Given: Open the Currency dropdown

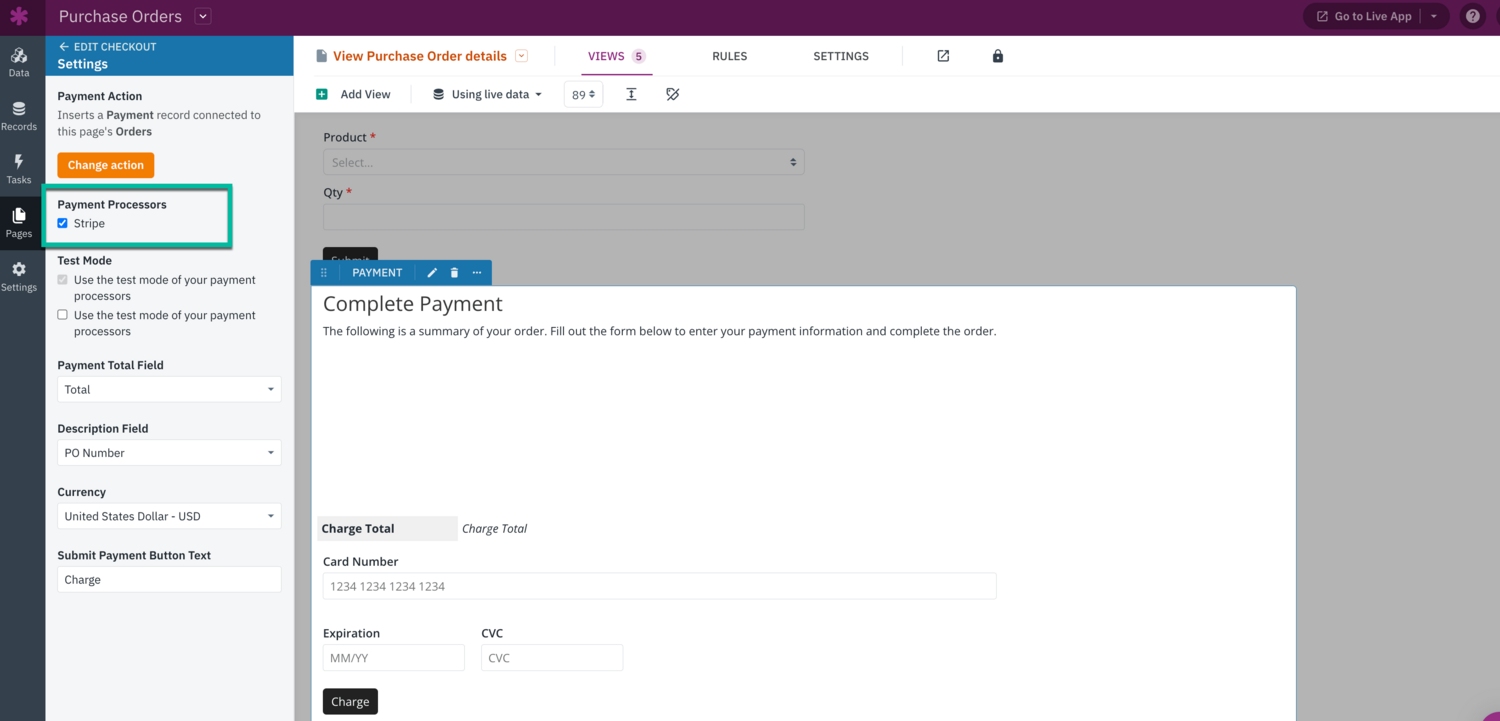Looking at the screenshot, I should click(168, 516).
